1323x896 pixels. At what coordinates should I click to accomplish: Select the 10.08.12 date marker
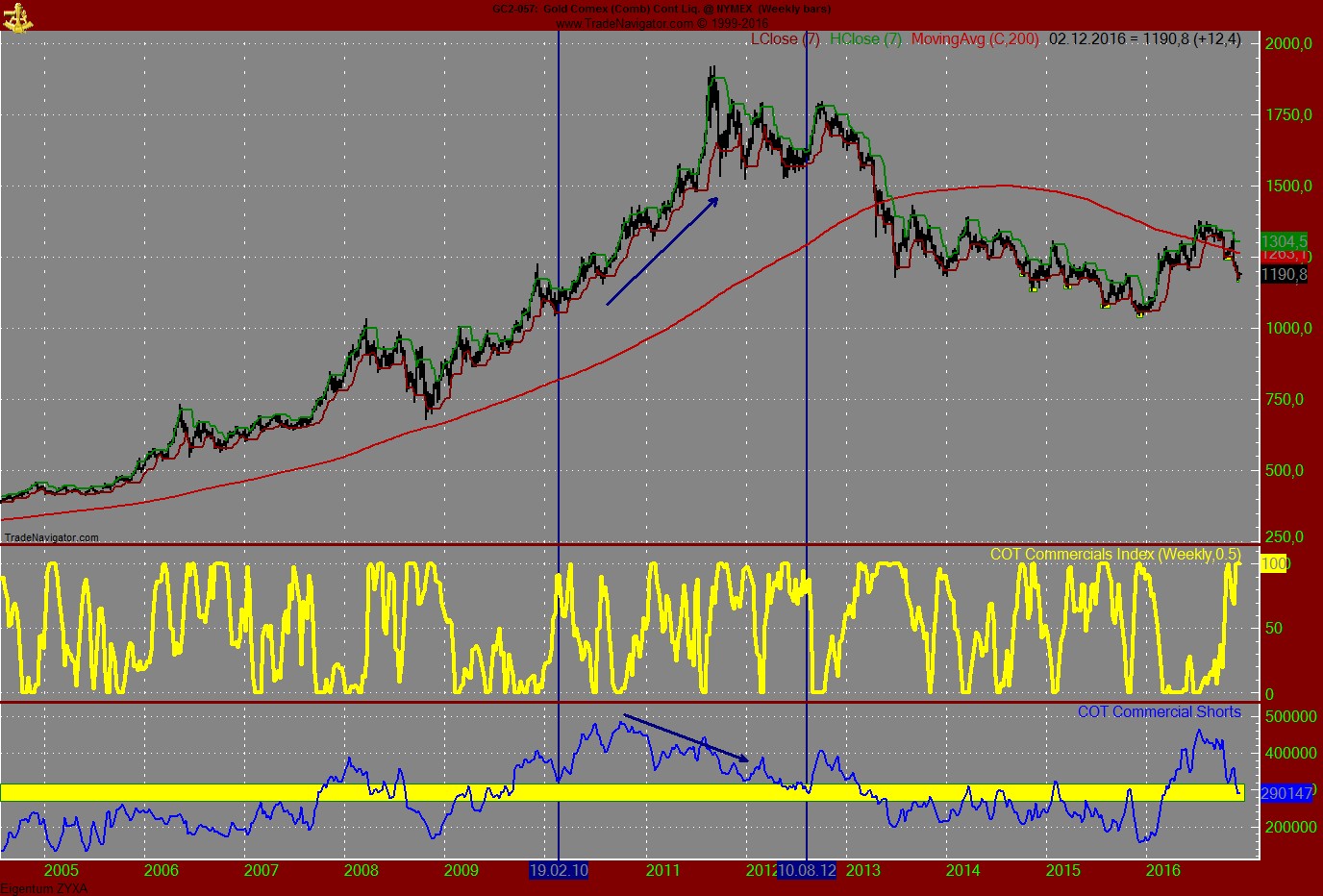coord(807,870)
